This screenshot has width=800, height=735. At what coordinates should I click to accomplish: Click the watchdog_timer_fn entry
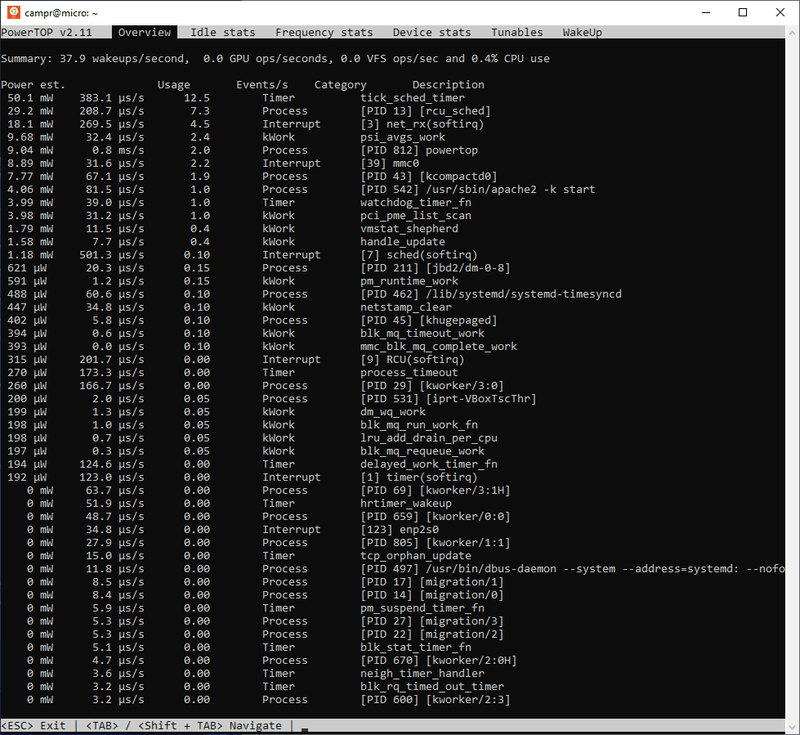415,202
